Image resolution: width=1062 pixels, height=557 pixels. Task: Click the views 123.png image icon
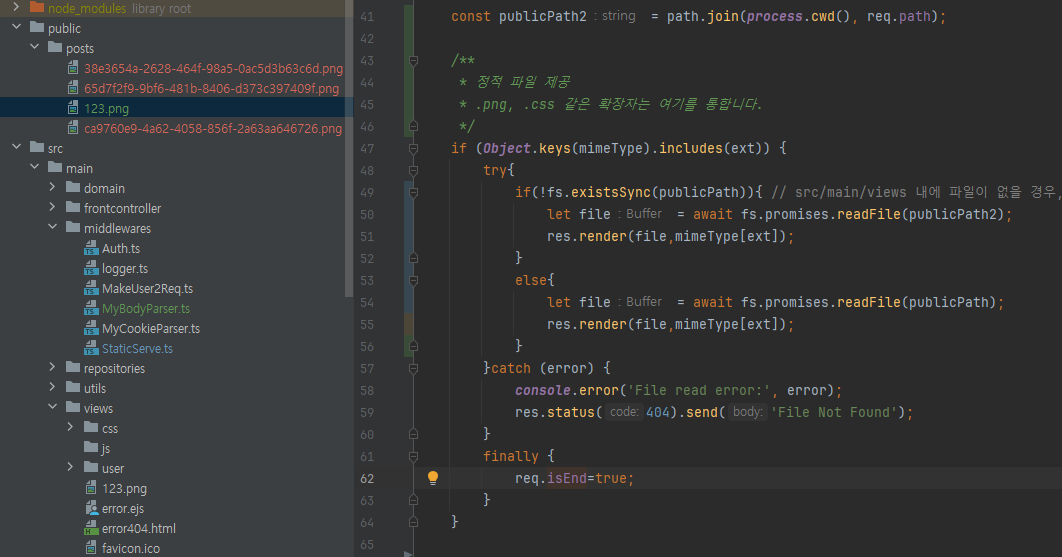pos(91,489)
